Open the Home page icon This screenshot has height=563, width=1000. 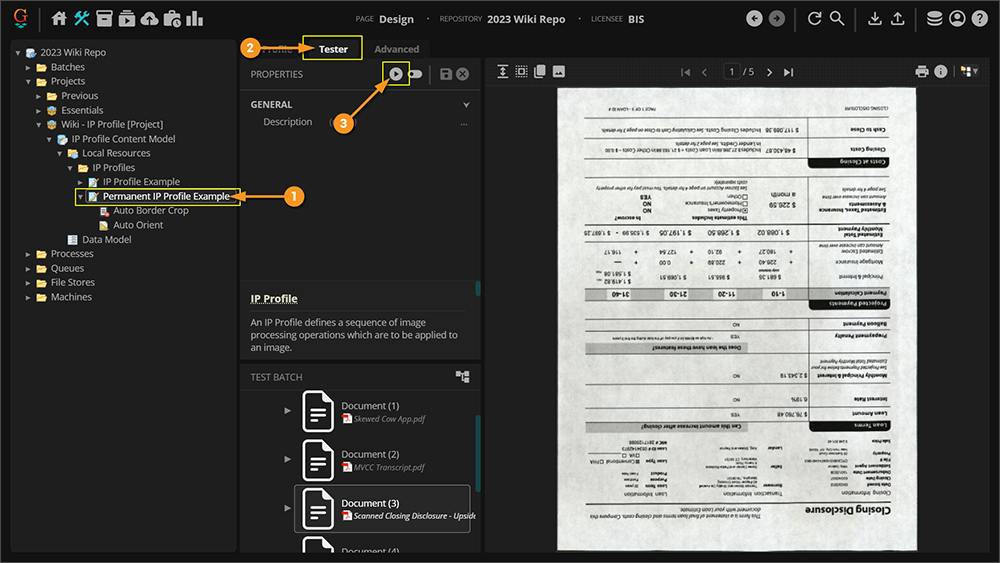[59, 18]
